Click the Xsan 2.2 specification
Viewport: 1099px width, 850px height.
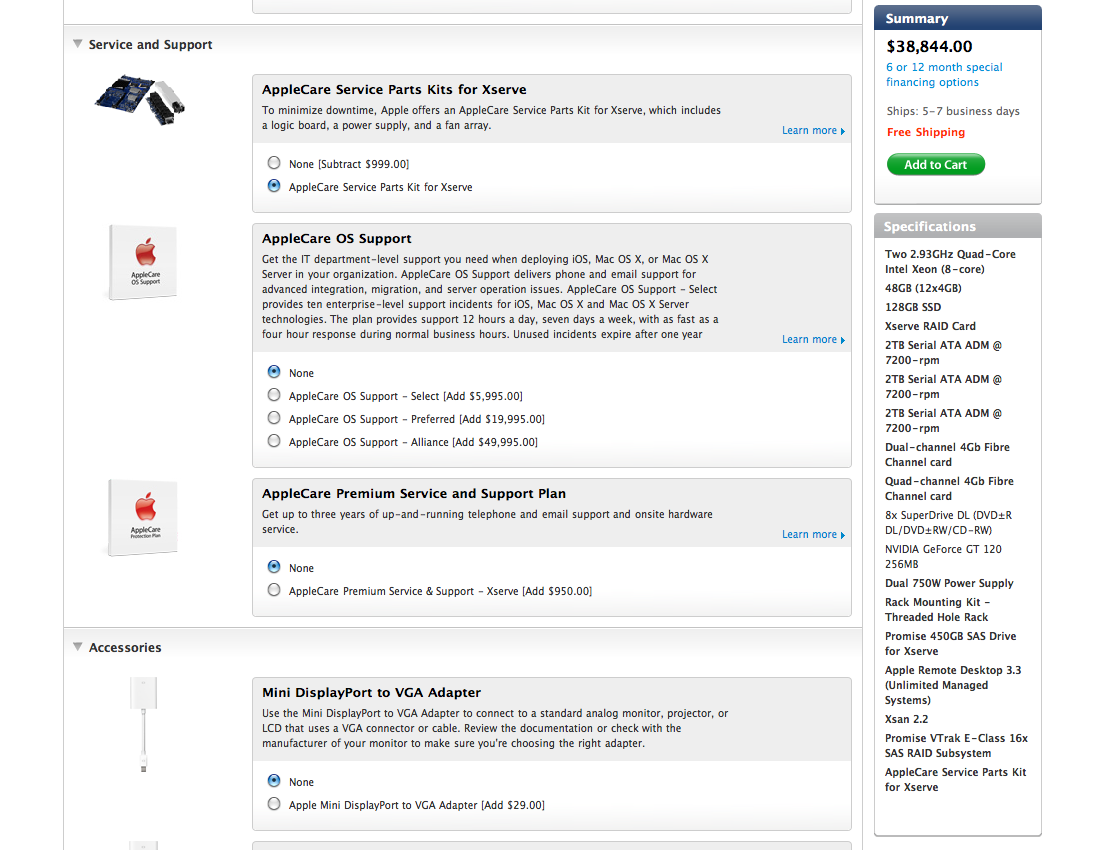[x=906, y=719]
